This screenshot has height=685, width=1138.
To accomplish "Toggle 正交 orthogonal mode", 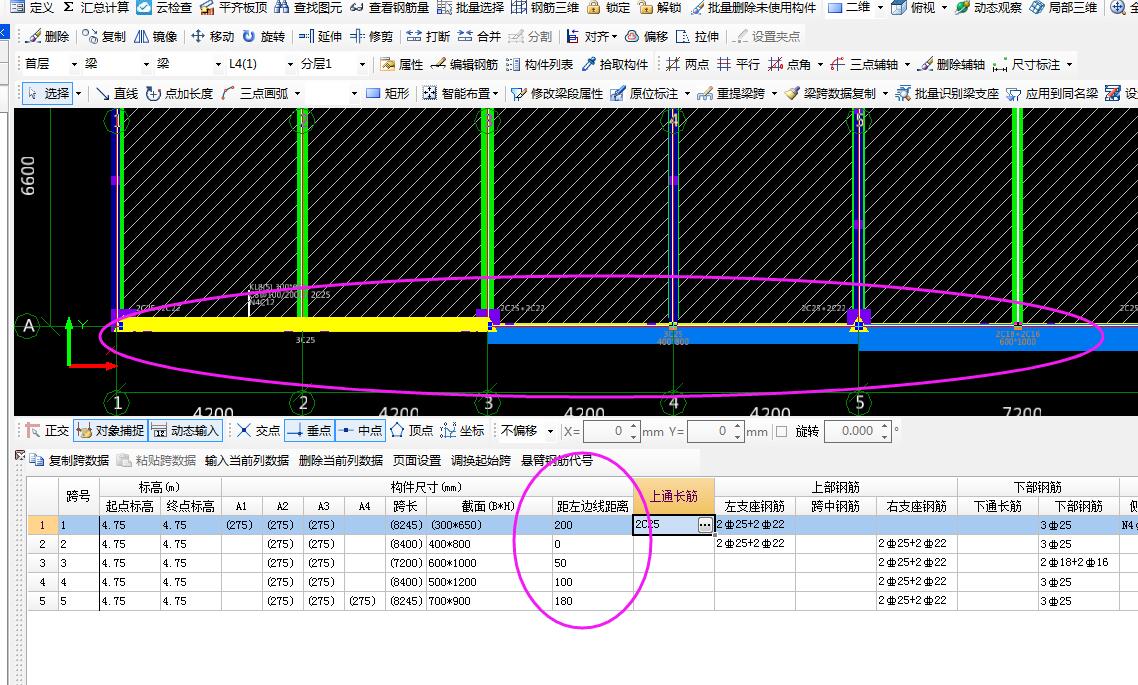I will (47, 431).
